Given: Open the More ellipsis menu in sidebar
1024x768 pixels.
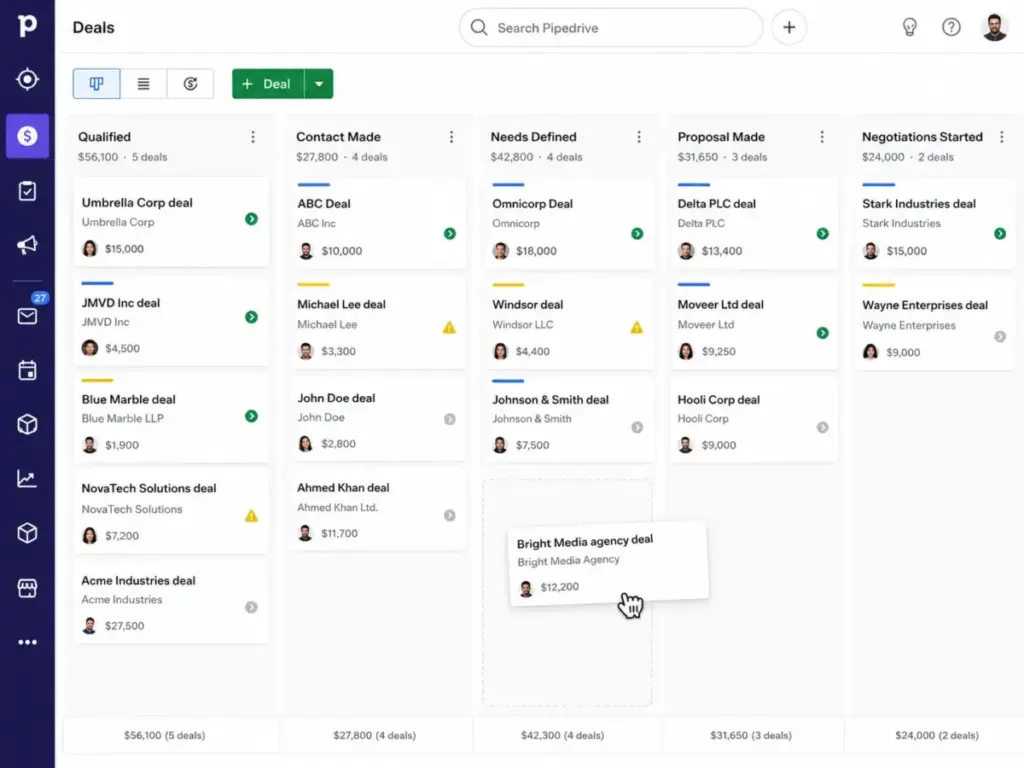Looking at the screenshot, I should coord(27,642).
